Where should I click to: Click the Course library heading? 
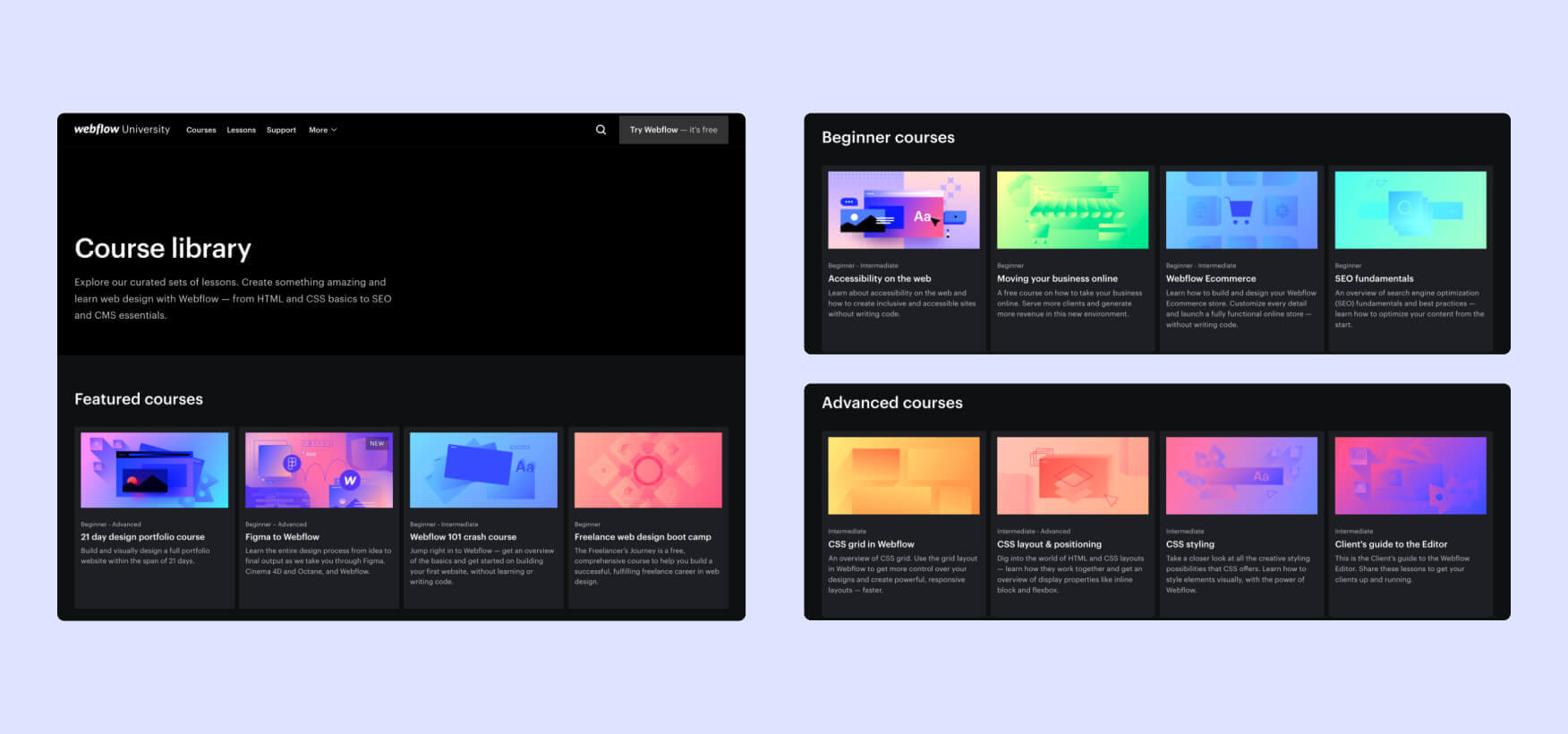point(163,248)
